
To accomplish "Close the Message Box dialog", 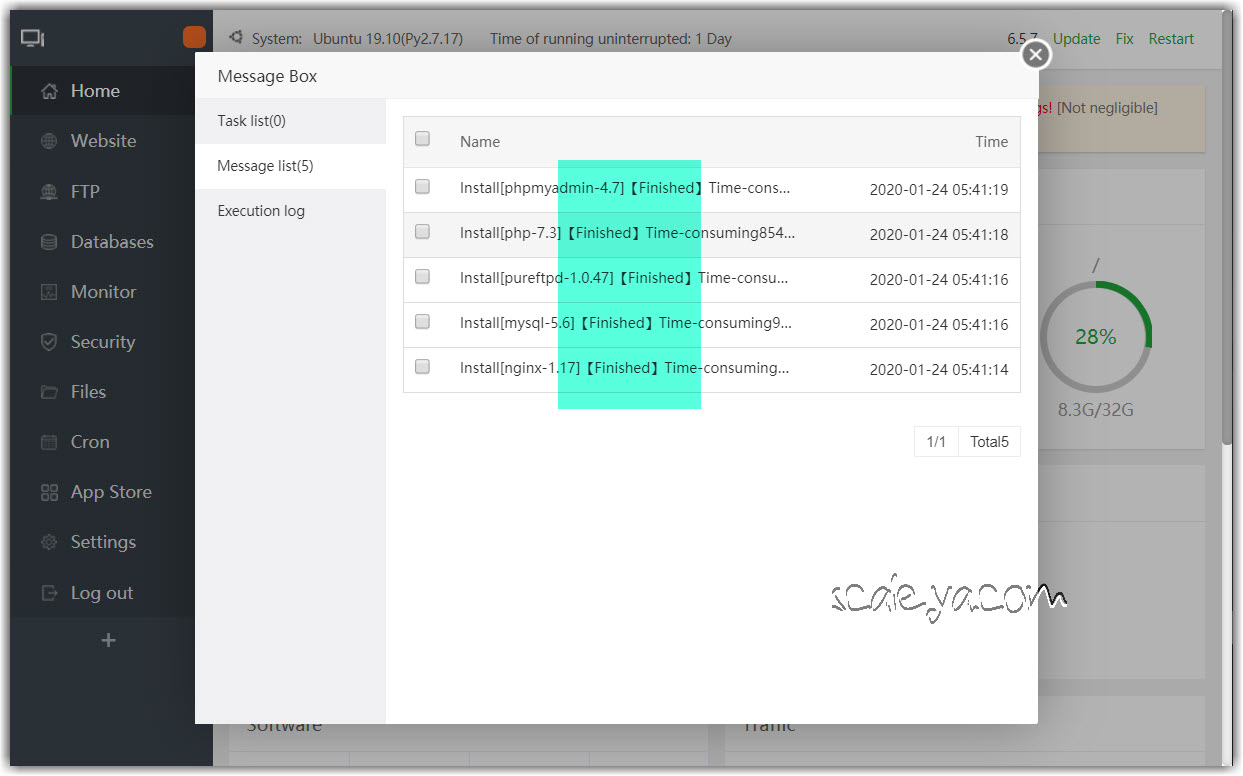I will 1036,54.
